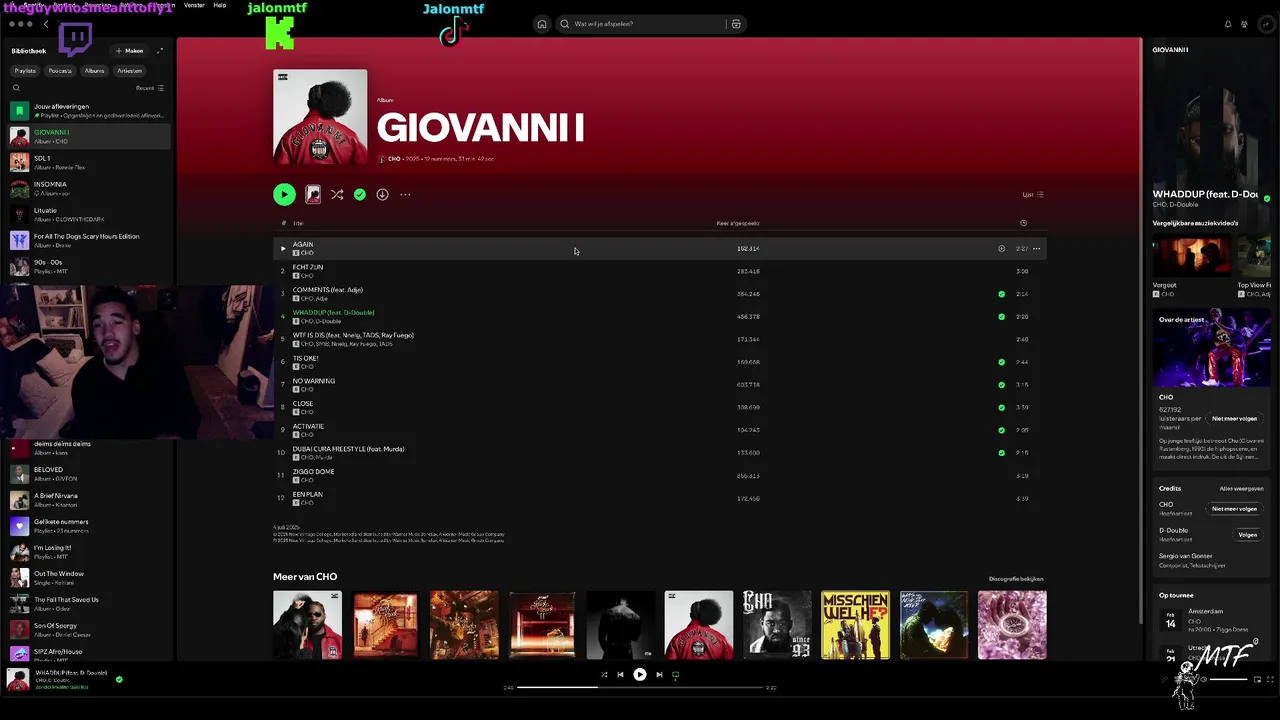Play the track AGAIN via row play icon
1280x720 pixels.
[x=283, y=249]
